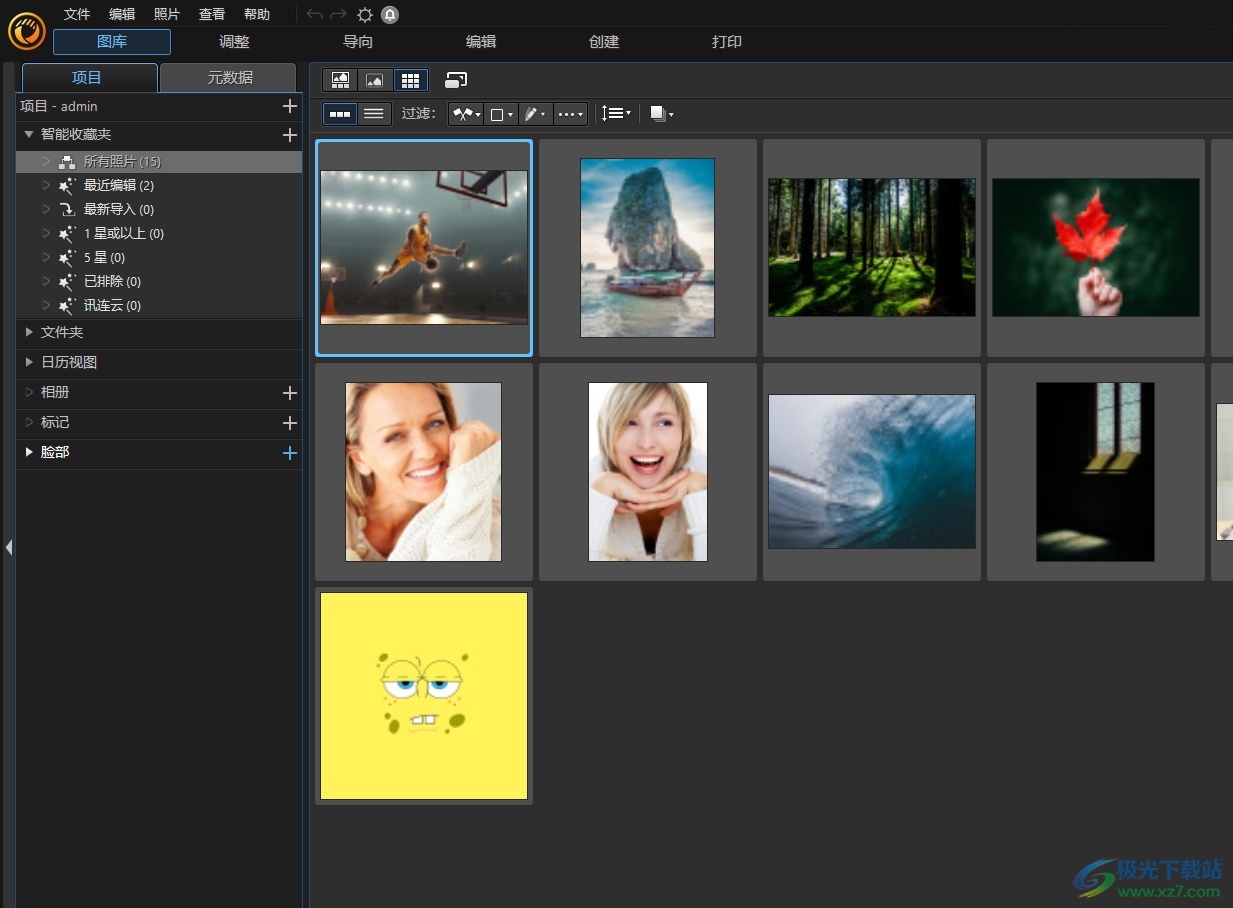Switch to the 创建 module tab

604,42
